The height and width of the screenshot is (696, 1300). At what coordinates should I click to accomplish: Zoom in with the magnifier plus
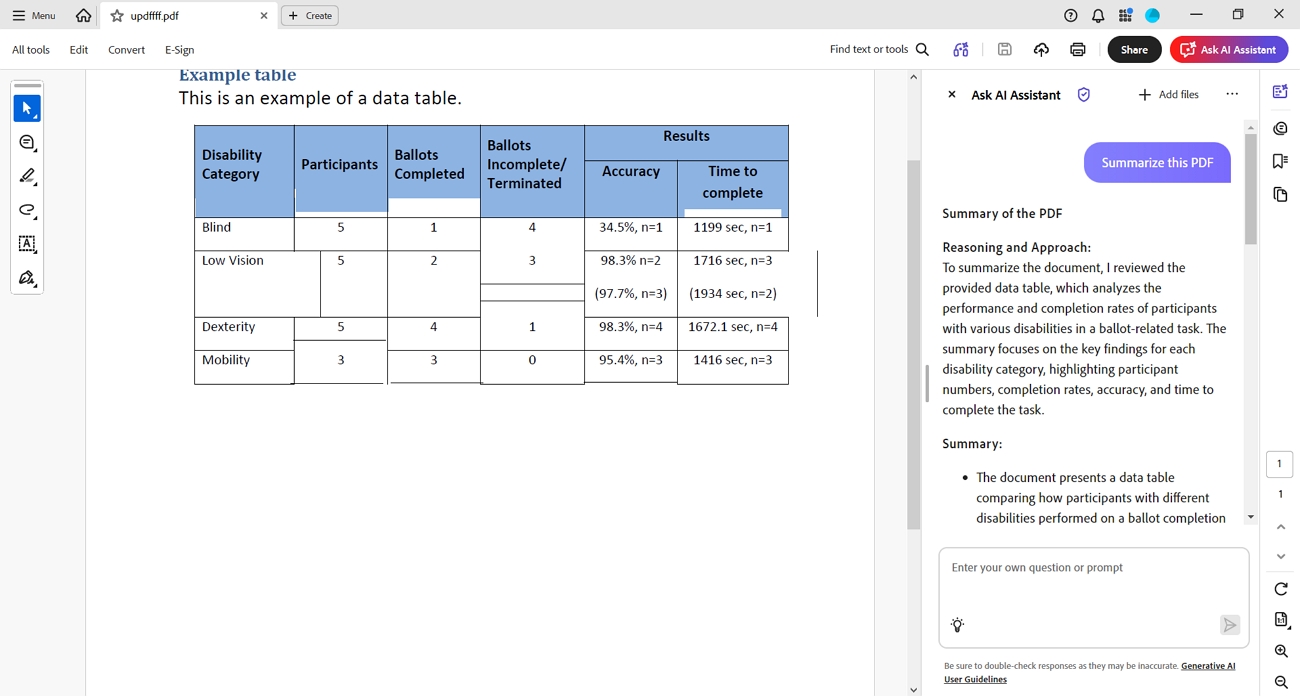(x=1280, y=651)
